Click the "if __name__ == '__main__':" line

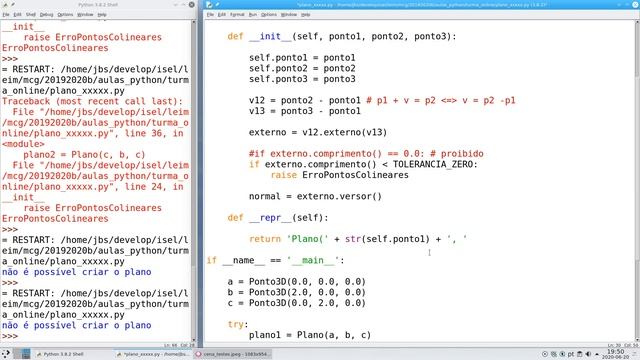pyautogui.click(x=276, y=260)
